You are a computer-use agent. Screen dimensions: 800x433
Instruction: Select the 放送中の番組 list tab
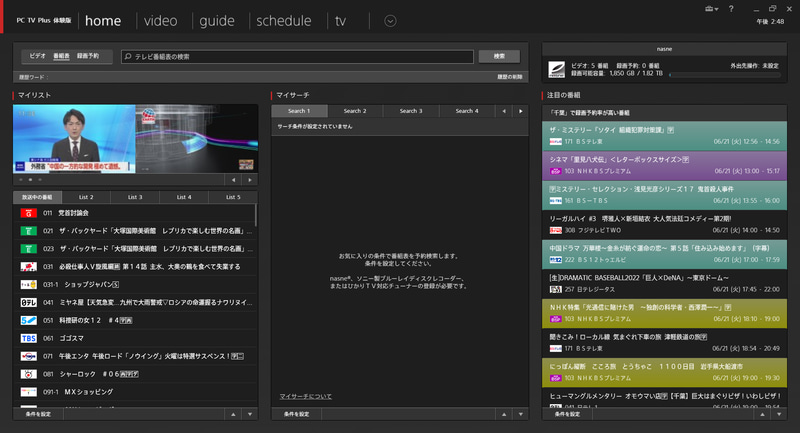[37, 197]
